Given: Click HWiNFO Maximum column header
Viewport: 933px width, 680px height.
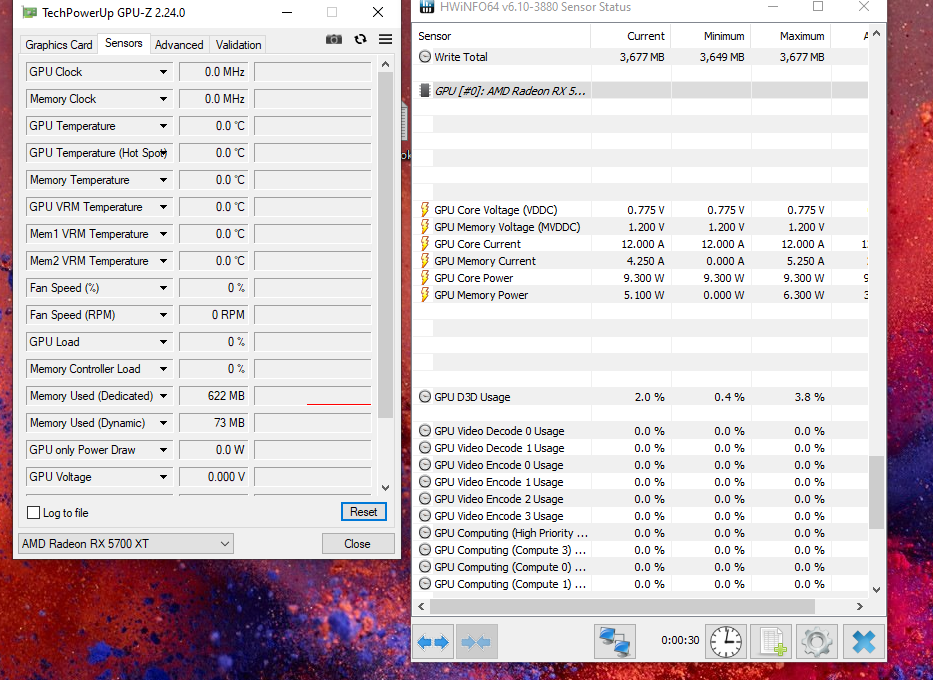Looking at the screenshot, I should (x=791, y=36).
